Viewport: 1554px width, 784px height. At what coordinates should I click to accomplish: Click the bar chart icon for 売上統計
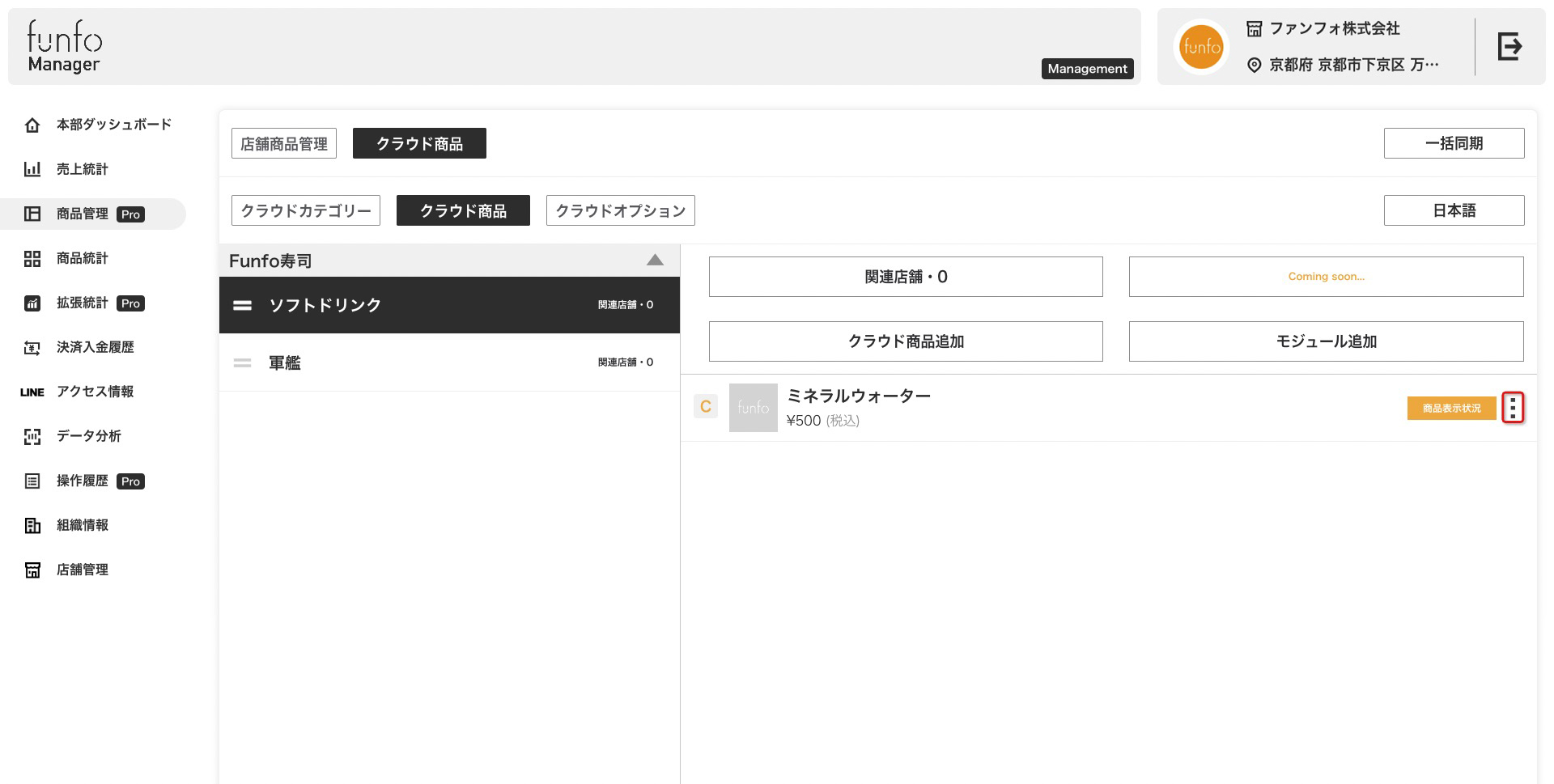point(32,169)
